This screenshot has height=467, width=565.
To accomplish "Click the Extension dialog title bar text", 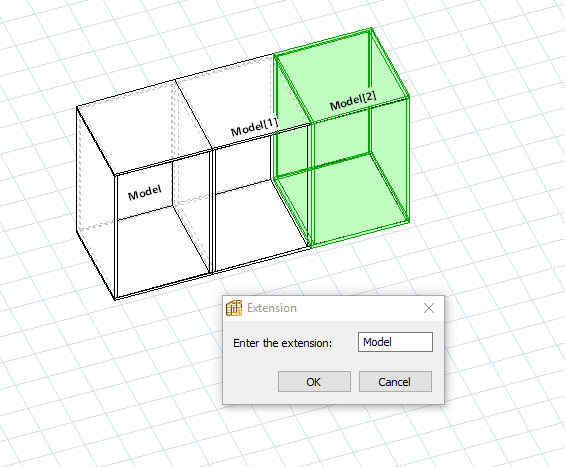I will click(272, 308).
